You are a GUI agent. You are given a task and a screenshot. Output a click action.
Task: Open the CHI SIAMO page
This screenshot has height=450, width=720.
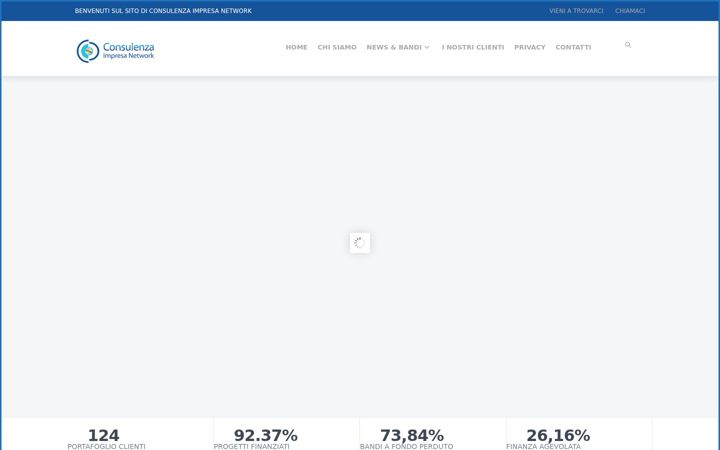[x=337, y=47]
